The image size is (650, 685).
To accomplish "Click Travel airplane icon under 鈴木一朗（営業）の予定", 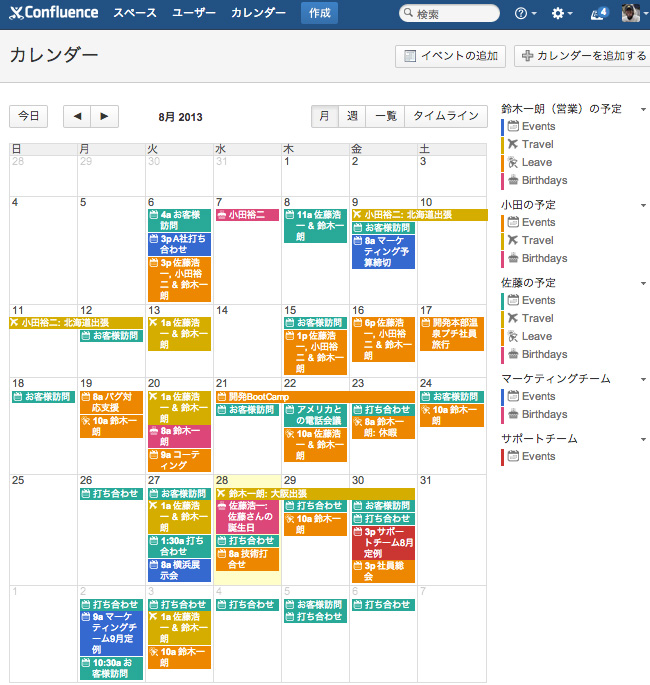I will pos(513,144).
